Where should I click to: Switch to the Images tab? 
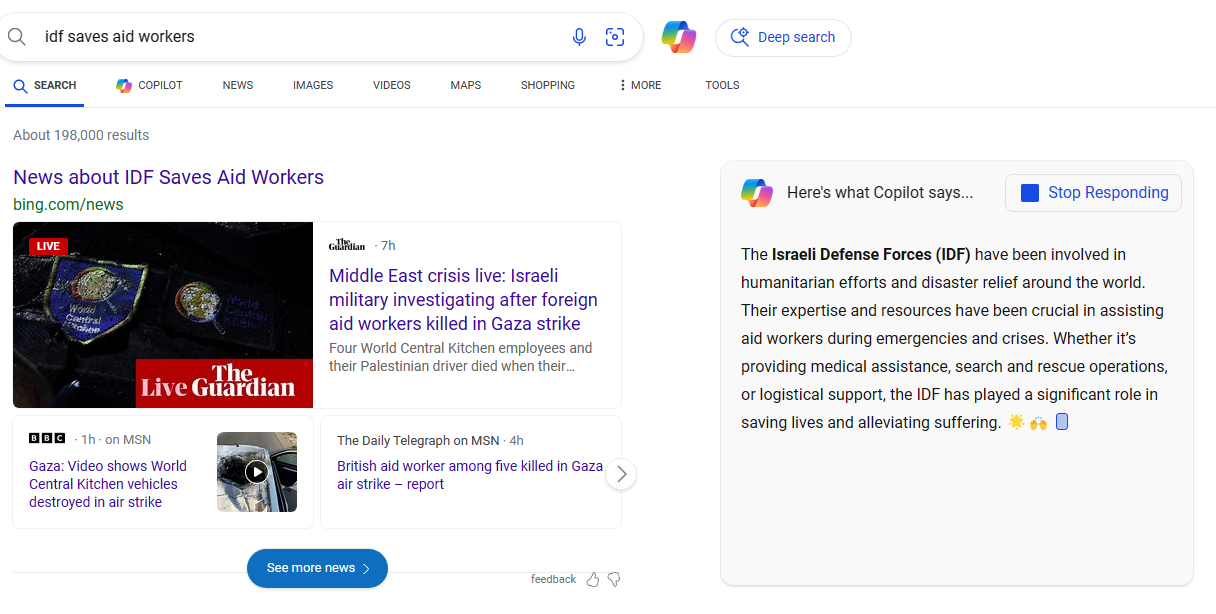(313, 85)
